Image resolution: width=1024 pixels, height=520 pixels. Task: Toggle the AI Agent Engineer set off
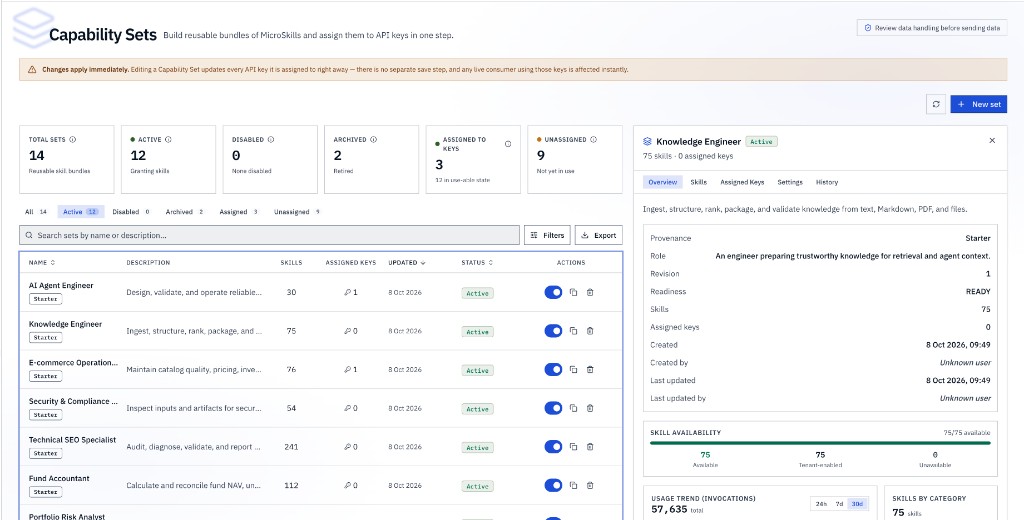[553, 293]
